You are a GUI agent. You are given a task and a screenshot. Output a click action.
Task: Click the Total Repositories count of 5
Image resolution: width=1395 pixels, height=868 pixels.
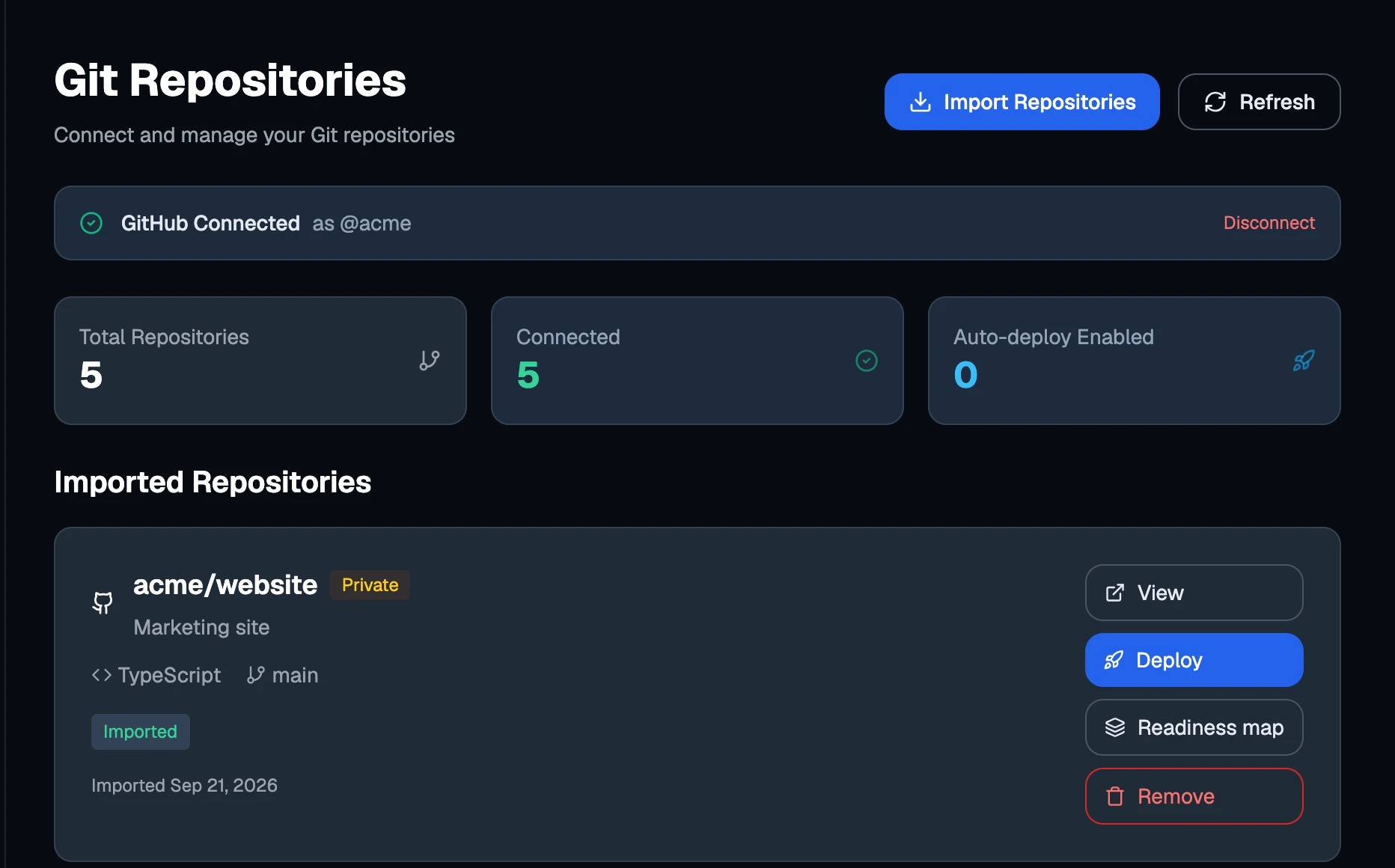tap(91, 375)
